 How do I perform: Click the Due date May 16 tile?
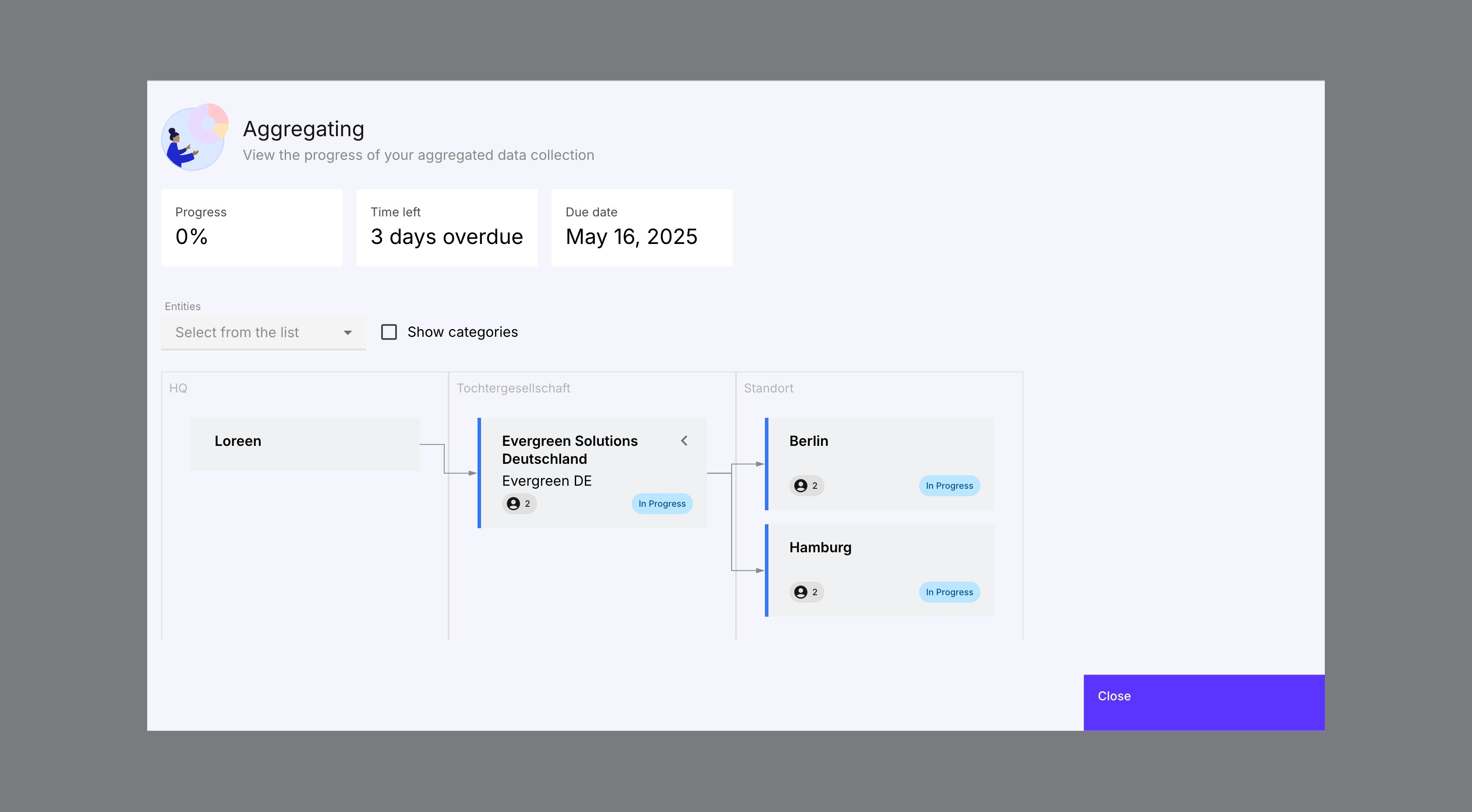click(x=642, y=227)
